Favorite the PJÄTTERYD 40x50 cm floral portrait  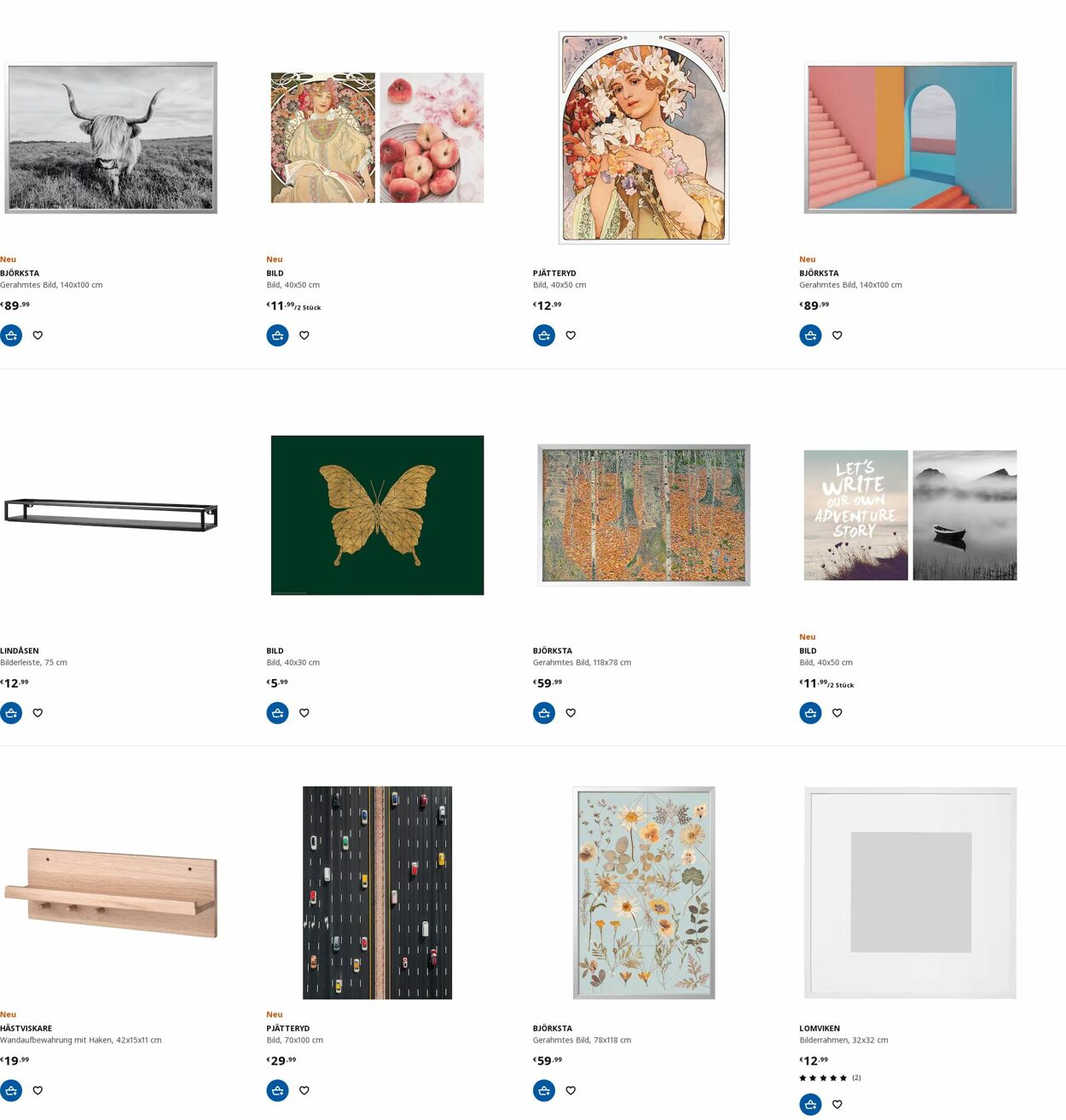pyautogui.click(x=571, y=335)
